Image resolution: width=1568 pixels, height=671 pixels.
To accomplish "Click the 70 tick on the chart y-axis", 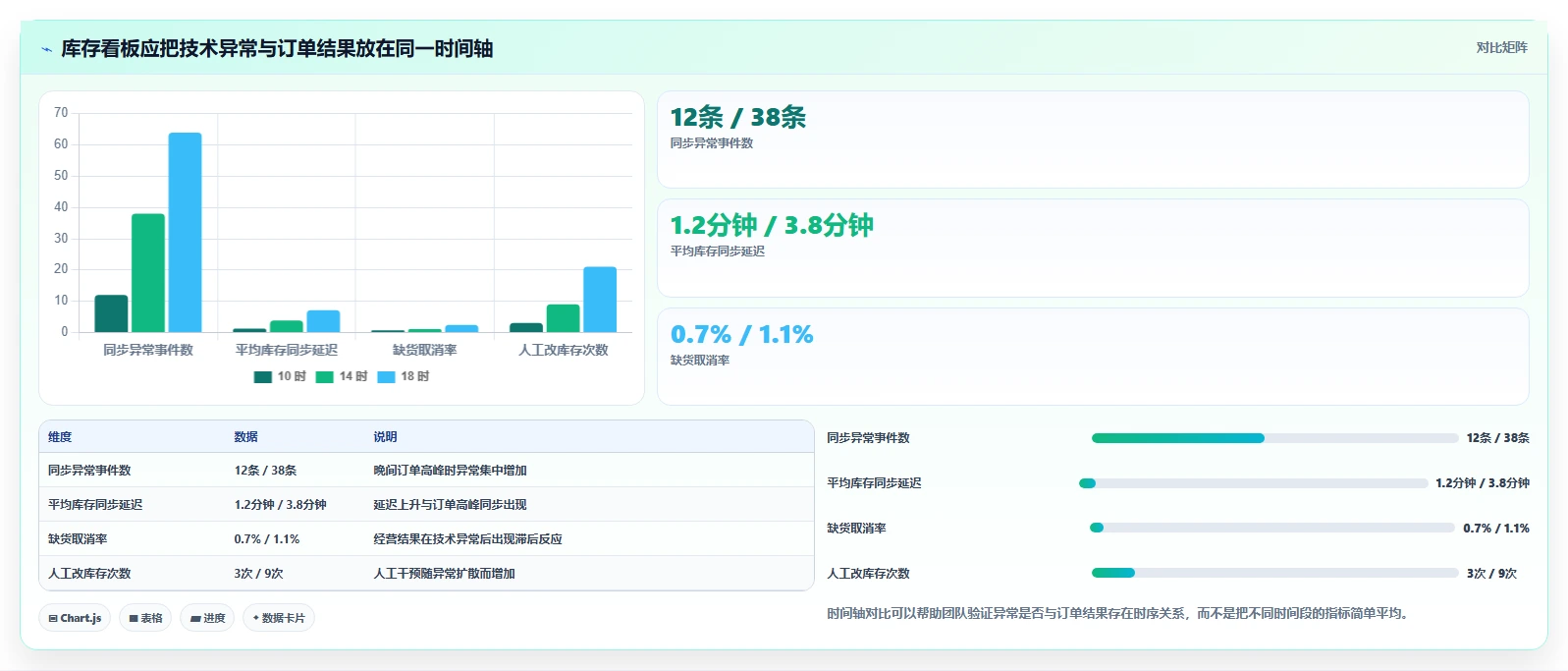I will click(61, 113).
